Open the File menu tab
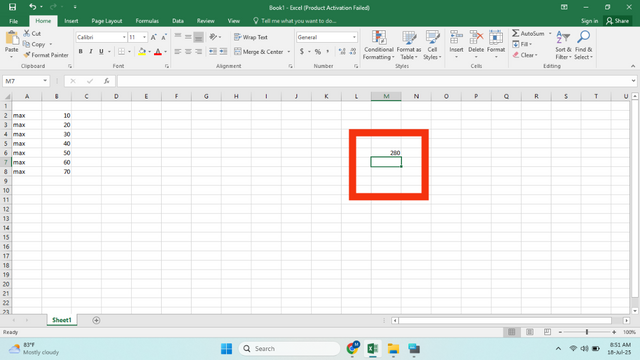This screenshot has width=640, height=360. pyautogui.click(x=13, y=21)
